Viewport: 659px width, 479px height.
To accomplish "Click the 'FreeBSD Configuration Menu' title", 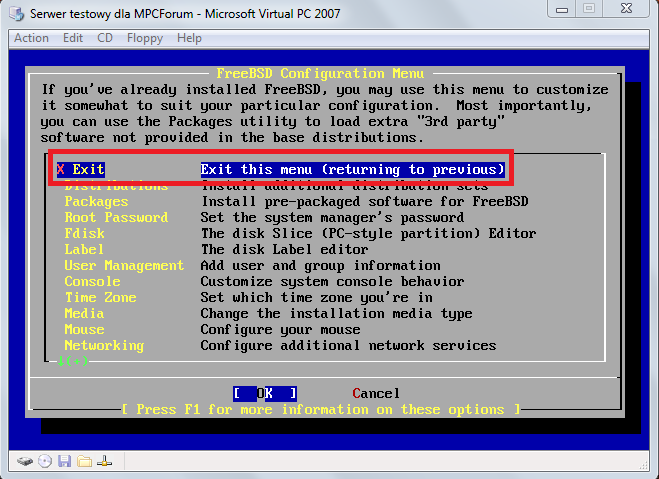I will tap(320, 74).
